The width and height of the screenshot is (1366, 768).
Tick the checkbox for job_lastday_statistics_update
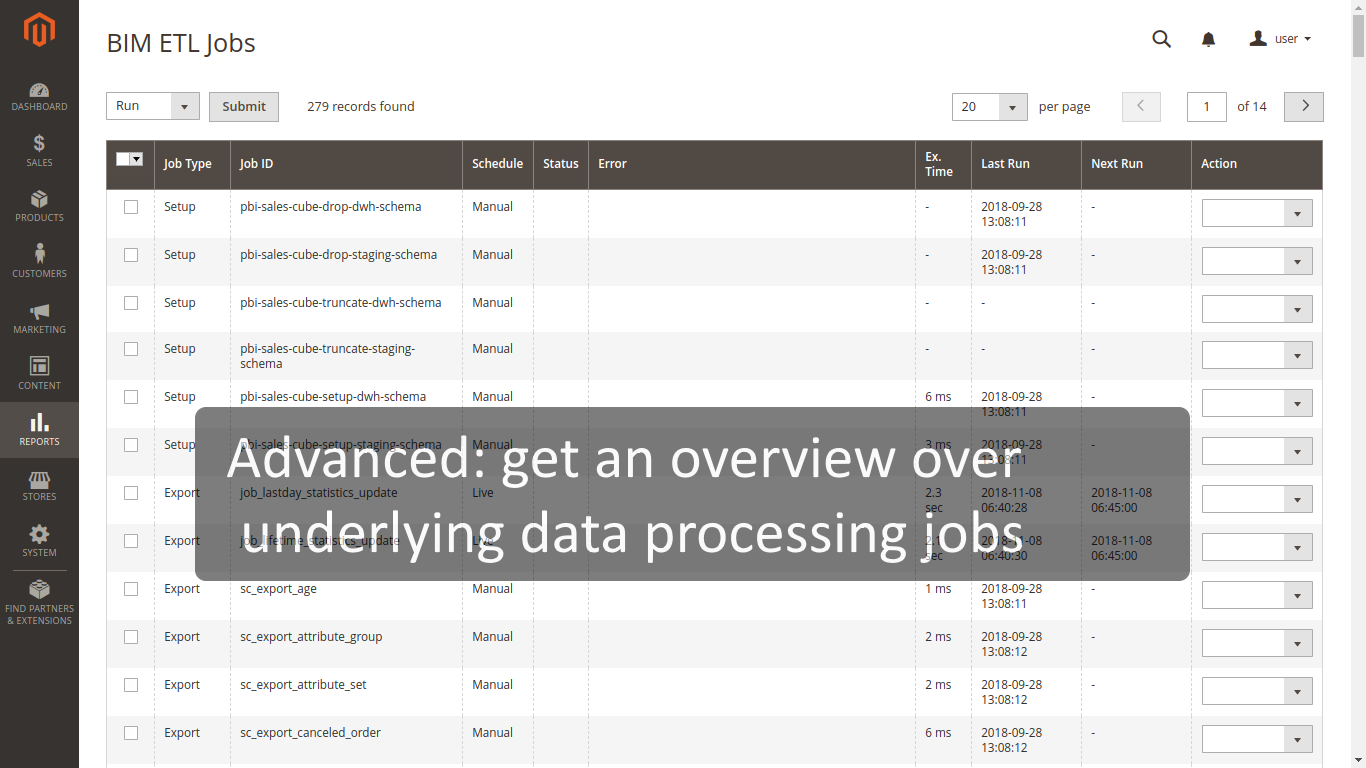[130, 493]
